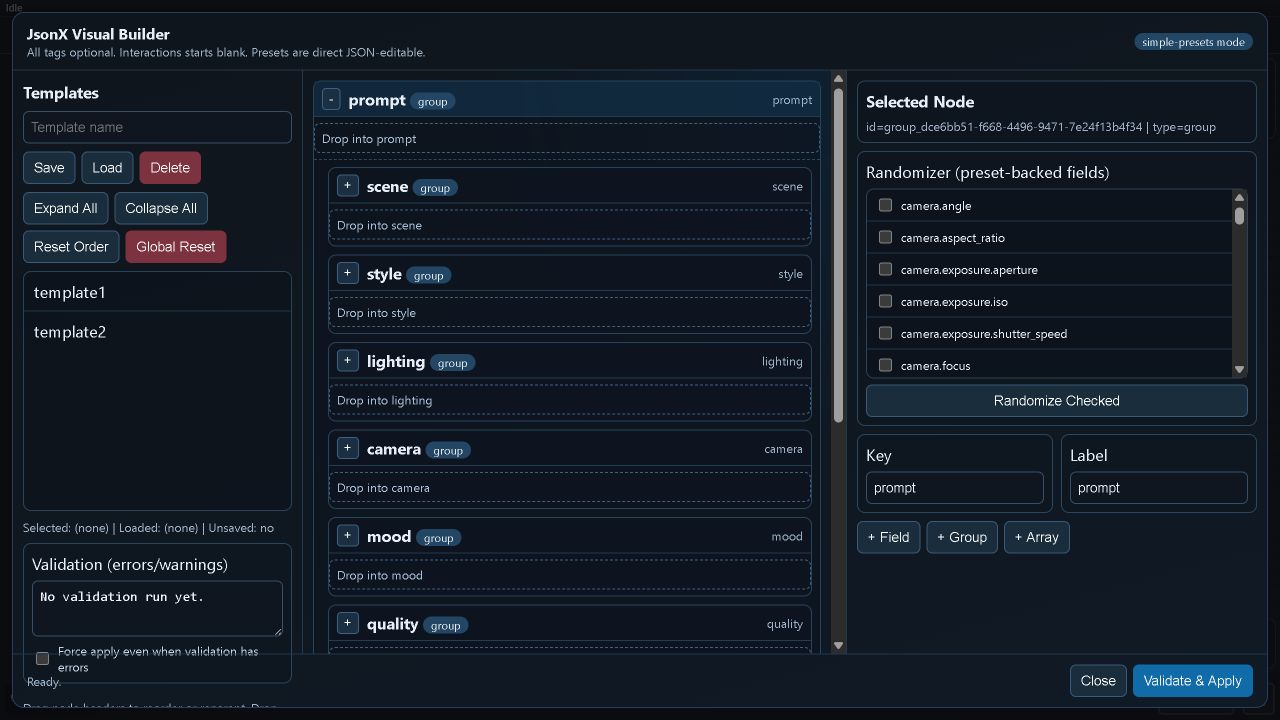
Task: Expand the camera group
Action: tap(347, 448)
